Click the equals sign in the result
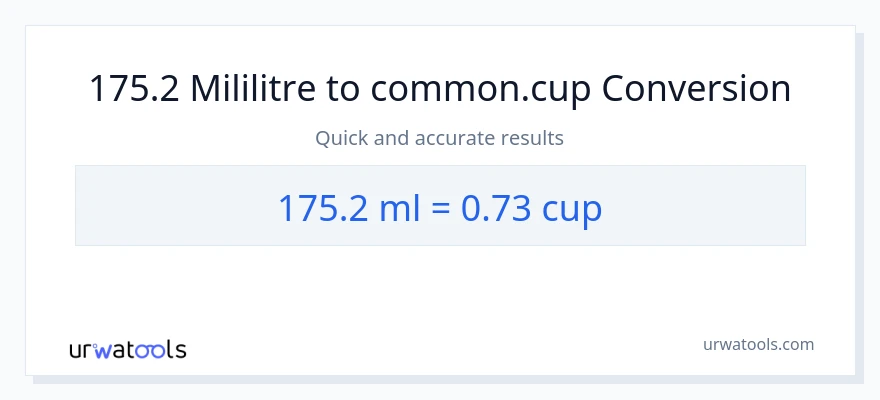 tap(439, 209)
